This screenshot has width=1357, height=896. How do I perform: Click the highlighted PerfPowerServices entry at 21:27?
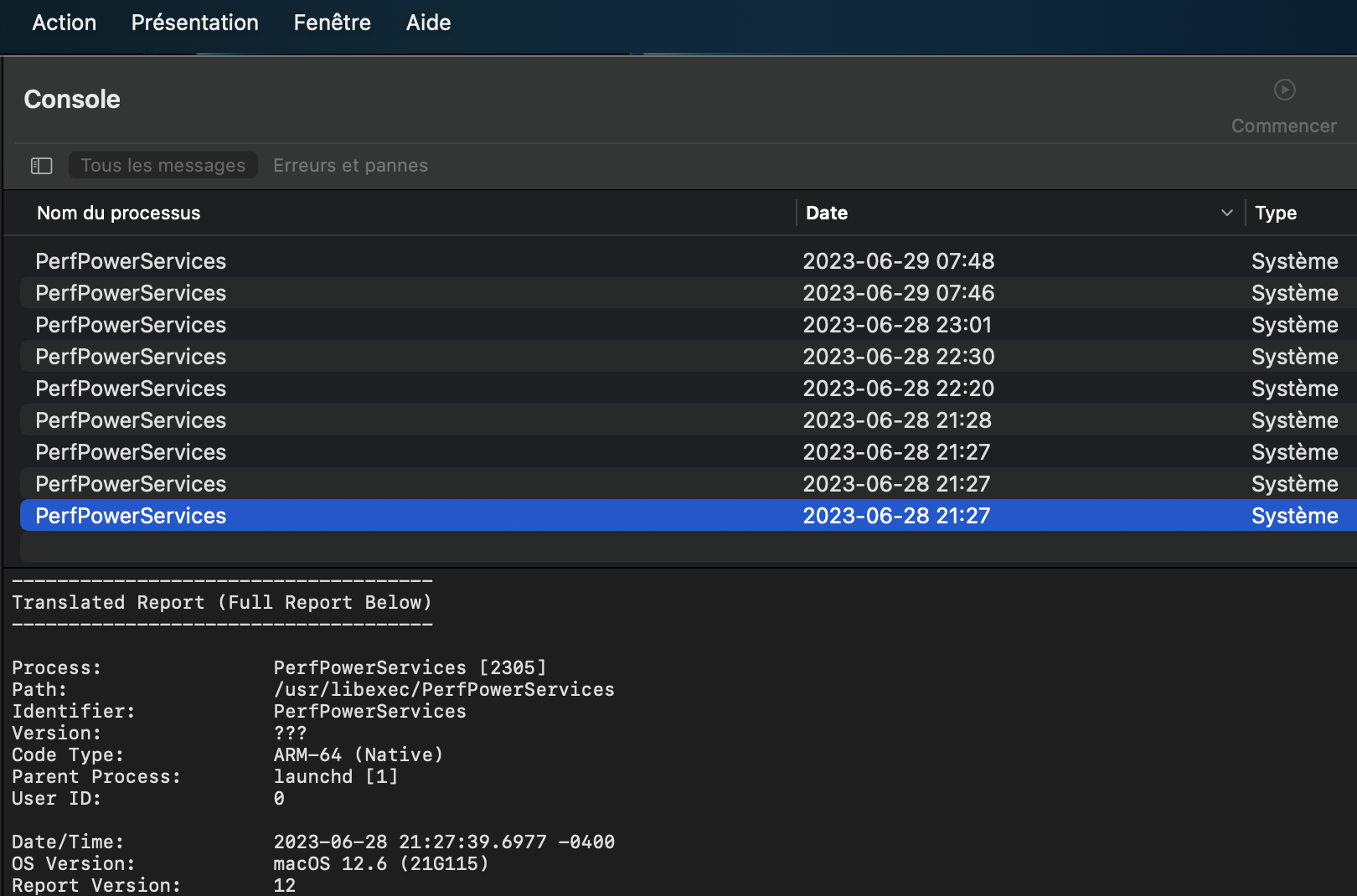tap(689, 516)
